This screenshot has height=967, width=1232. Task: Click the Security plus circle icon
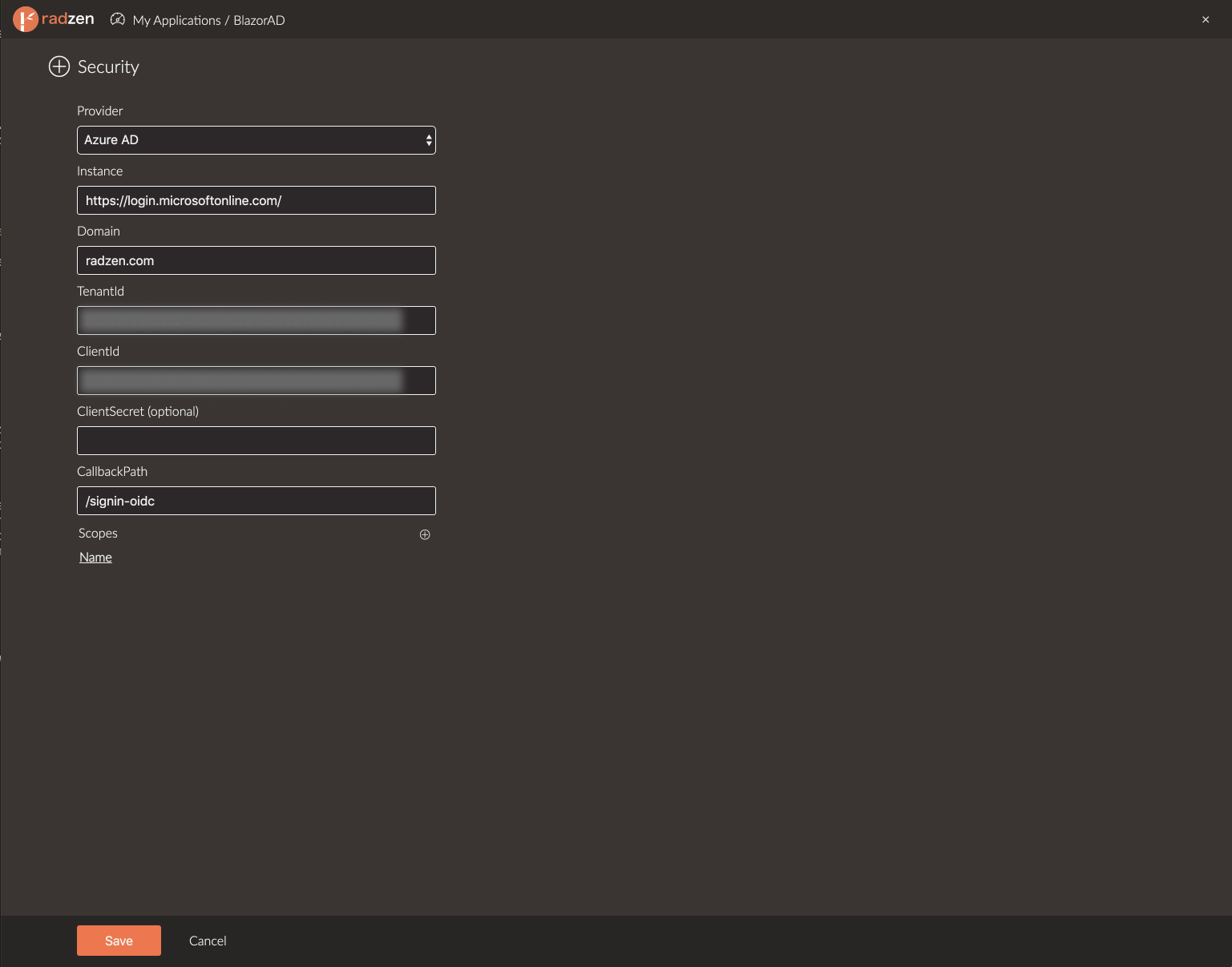(59, 66)
